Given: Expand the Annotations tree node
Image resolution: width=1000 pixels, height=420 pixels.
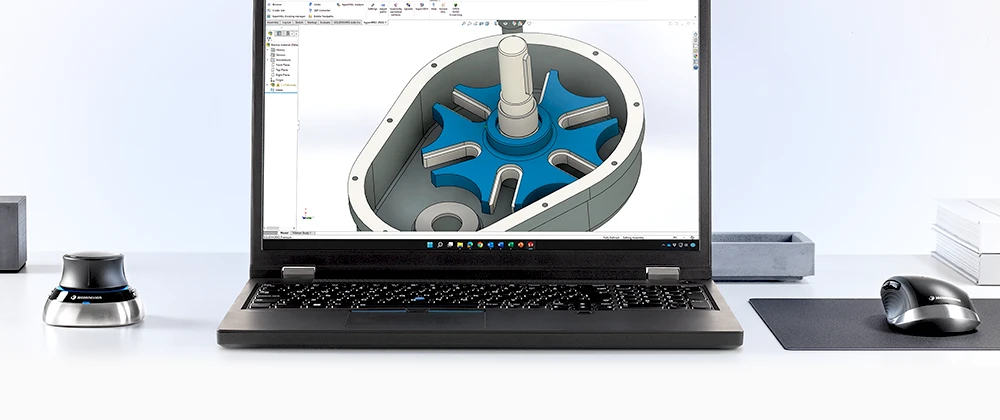Looking at the screenshot, I should pyautogui.click(x=269, y=60).
